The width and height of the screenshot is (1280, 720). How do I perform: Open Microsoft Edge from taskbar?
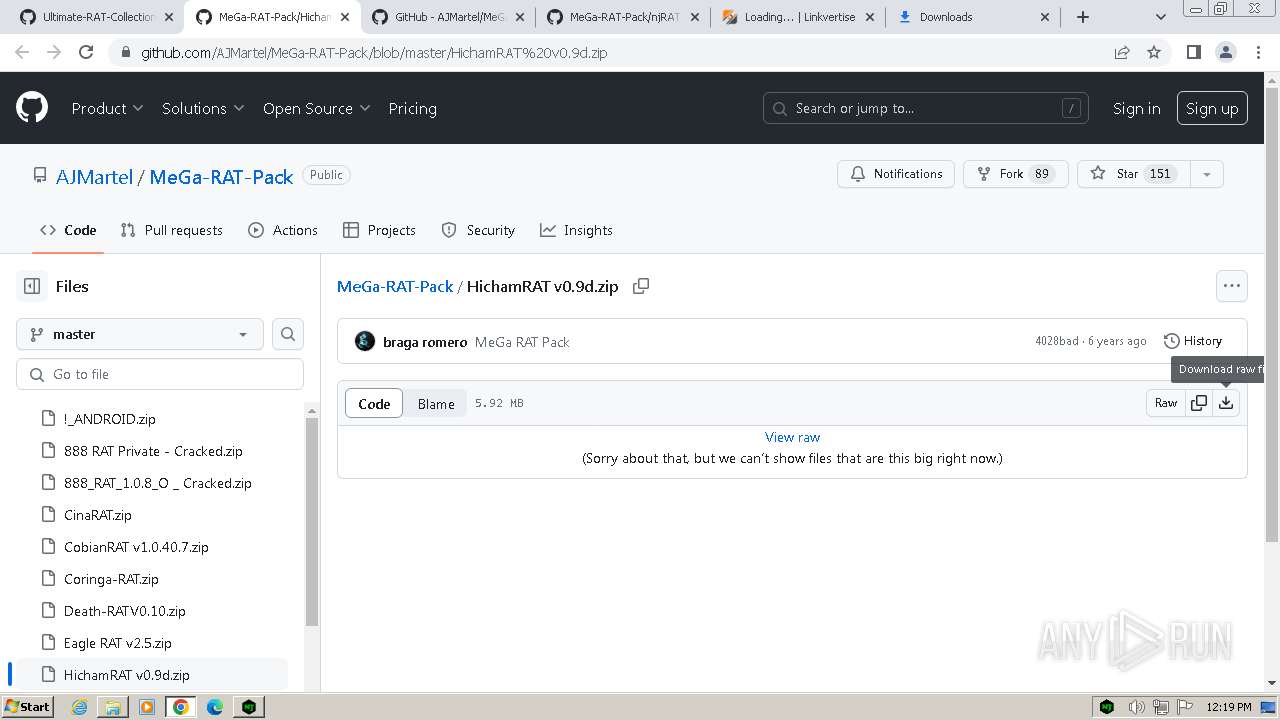[x=215, y=707]
